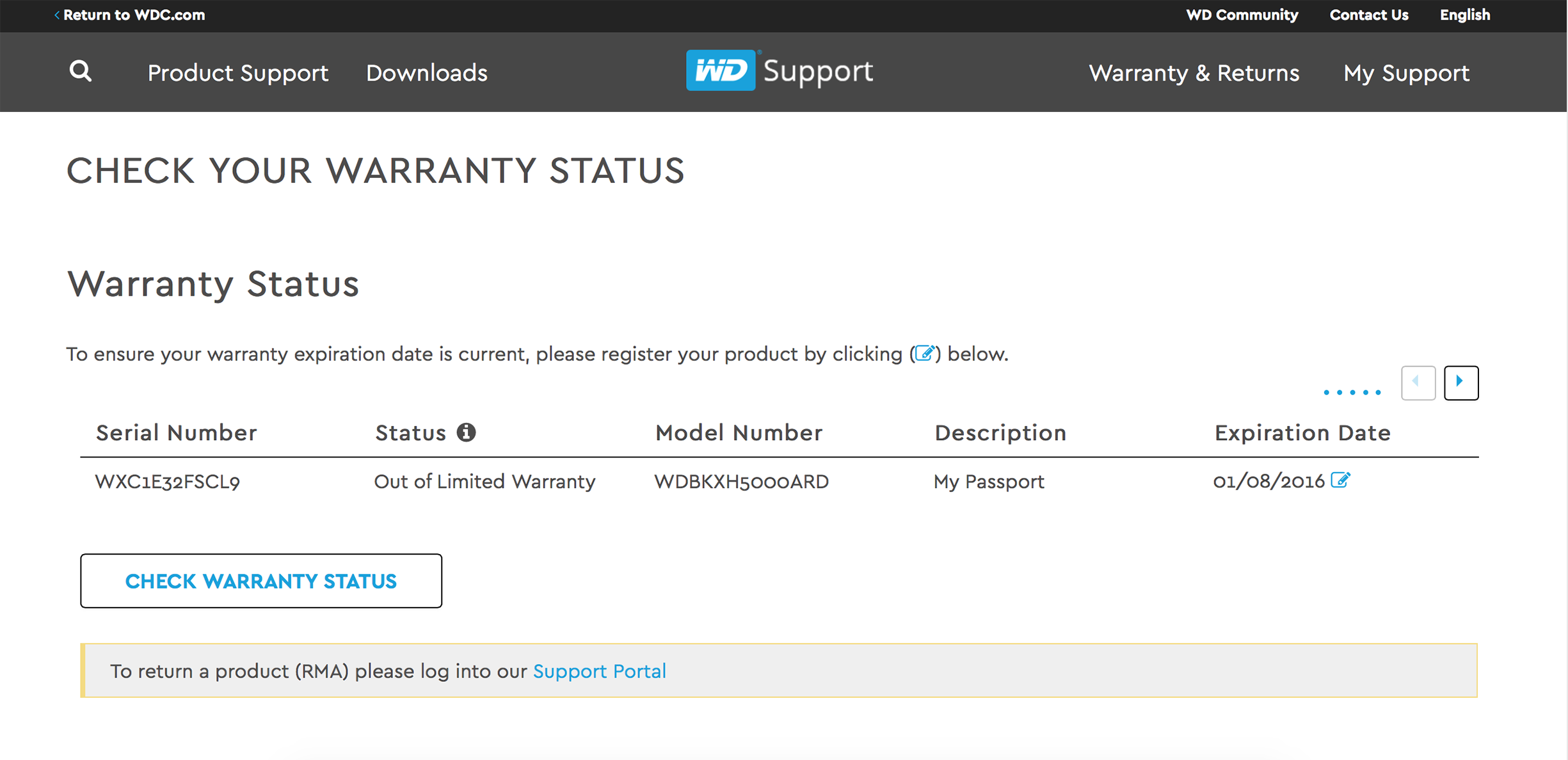Click the previous page arrow button
The image size is (1568, 760).
pyautogui.click(x=1418, y=383)
